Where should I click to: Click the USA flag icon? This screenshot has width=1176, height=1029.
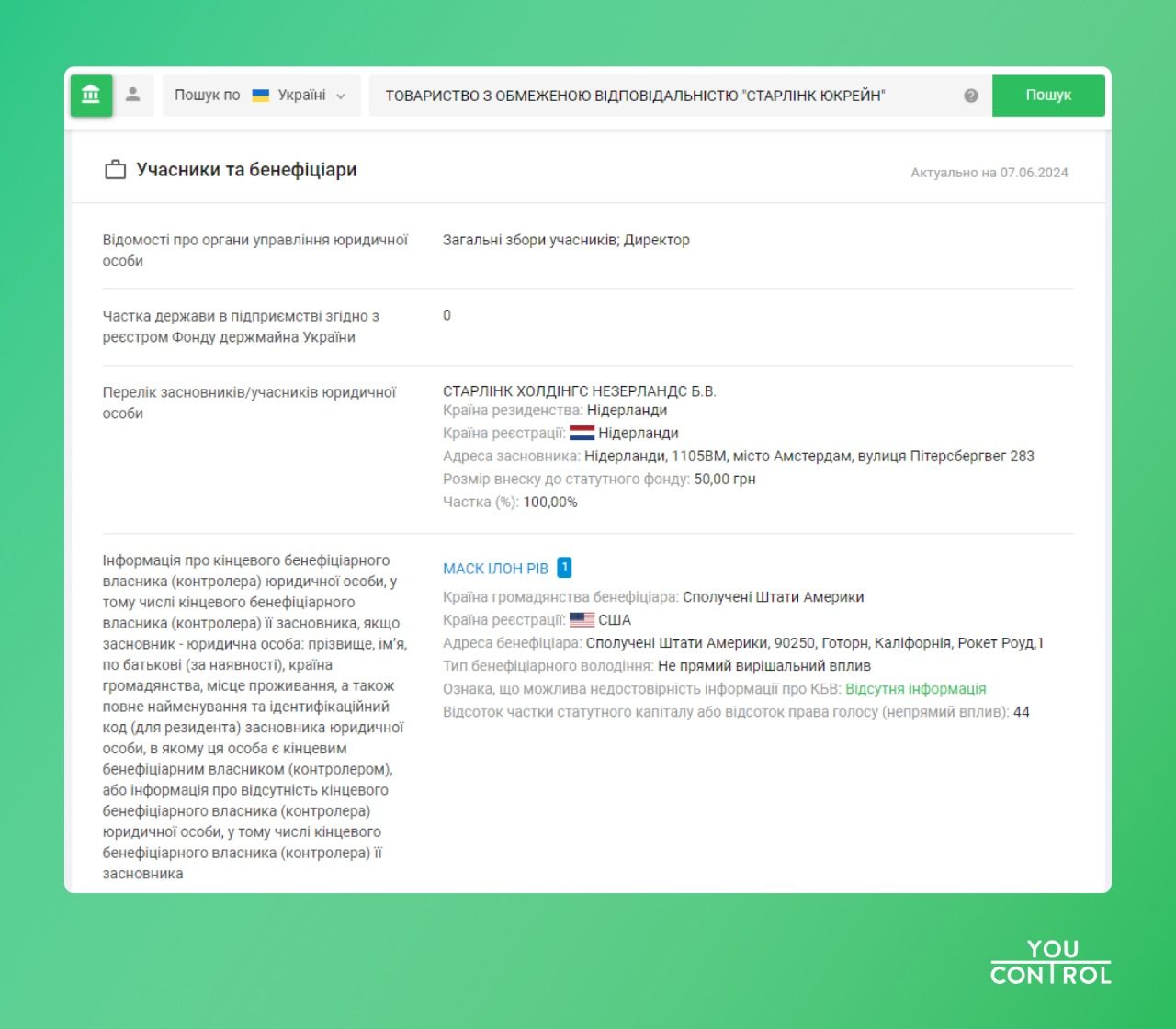pos(582,620)
